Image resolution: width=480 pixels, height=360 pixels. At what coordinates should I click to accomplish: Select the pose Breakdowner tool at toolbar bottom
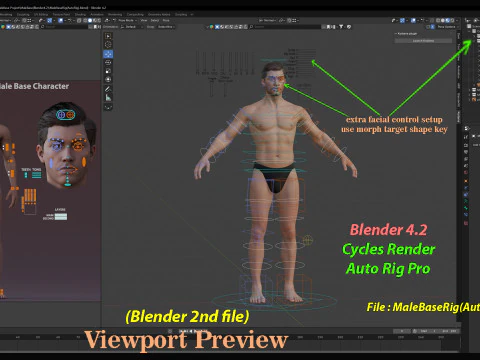pyautogui.click(x=108, y=107)
